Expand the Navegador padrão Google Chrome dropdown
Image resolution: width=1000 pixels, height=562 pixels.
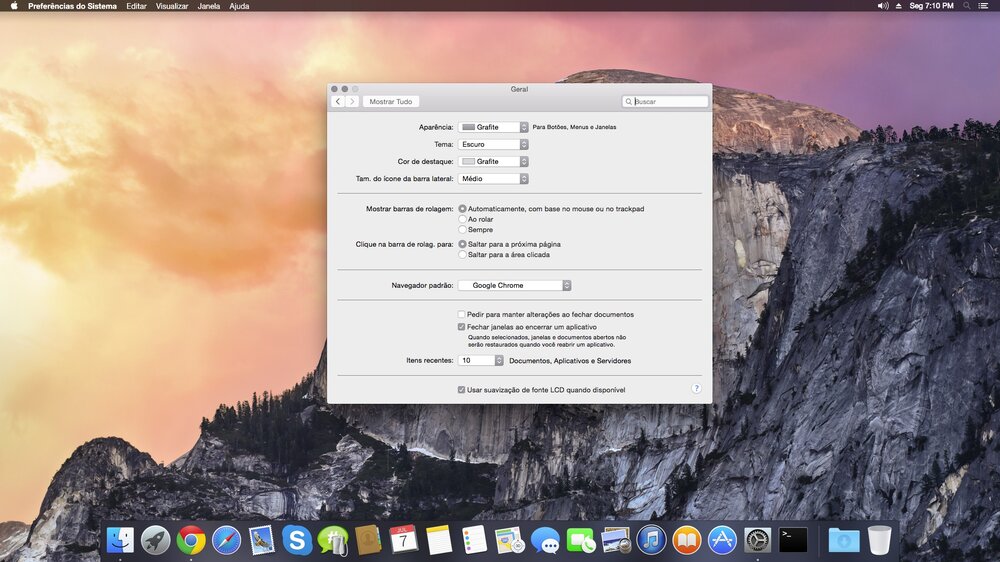[515, 285]
